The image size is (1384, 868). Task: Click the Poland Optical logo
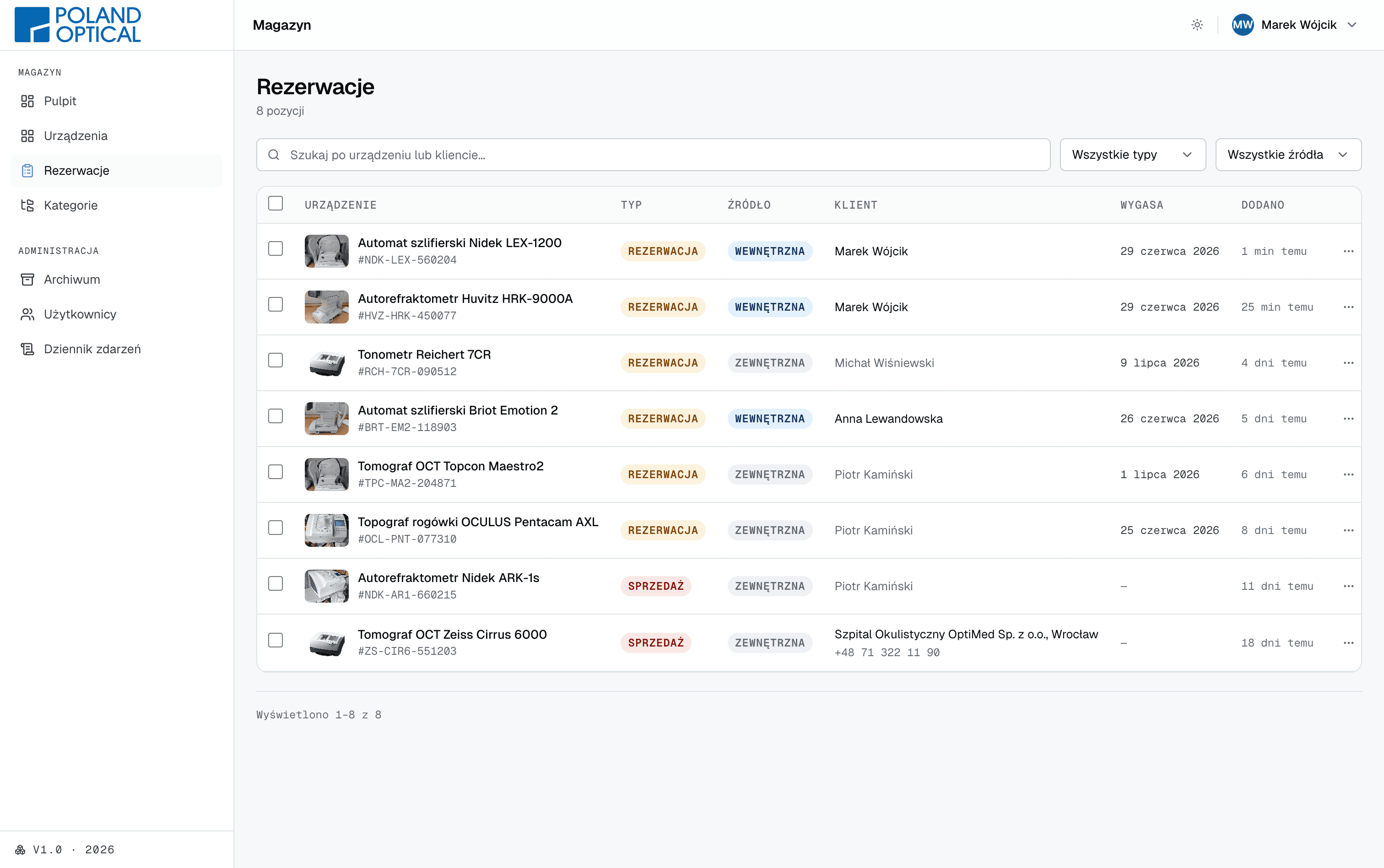click(x=77, y=25)
